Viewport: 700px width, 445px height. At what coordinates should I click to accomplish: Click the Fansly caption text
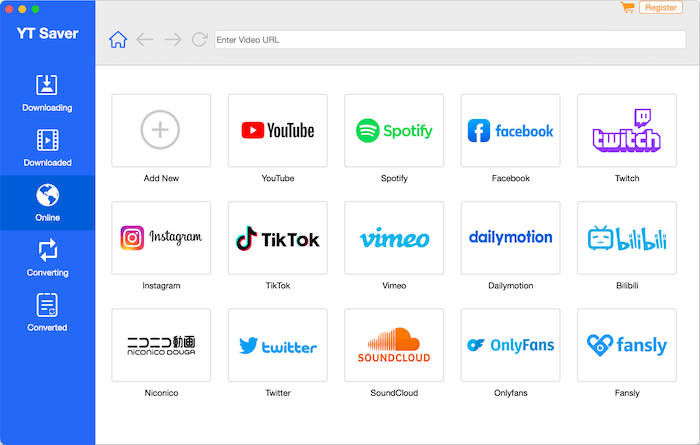[x=627, y=393]
